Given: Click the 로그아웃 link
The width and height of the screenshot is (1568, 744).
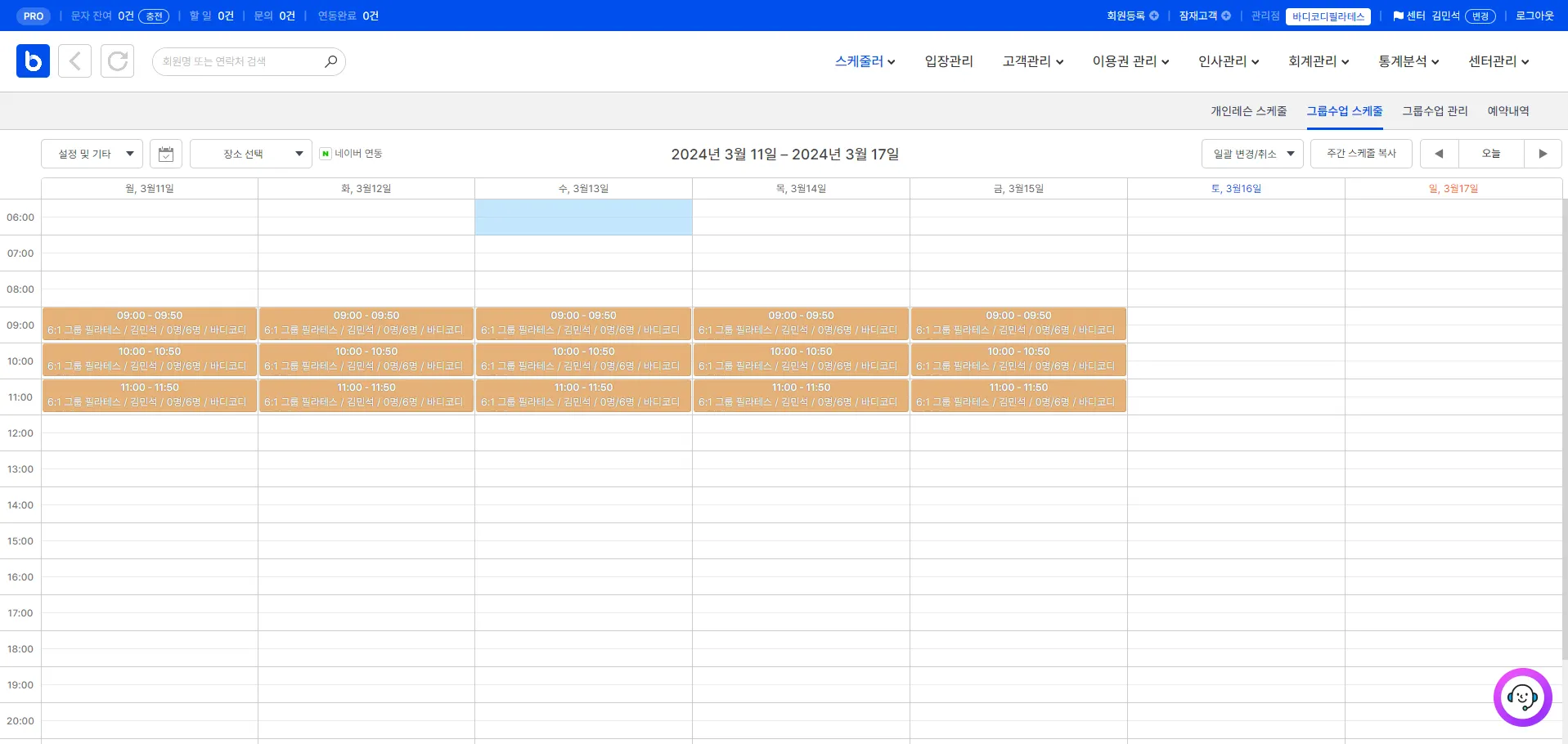Looking at the screenshot, I should click(x=1534, y=16).
